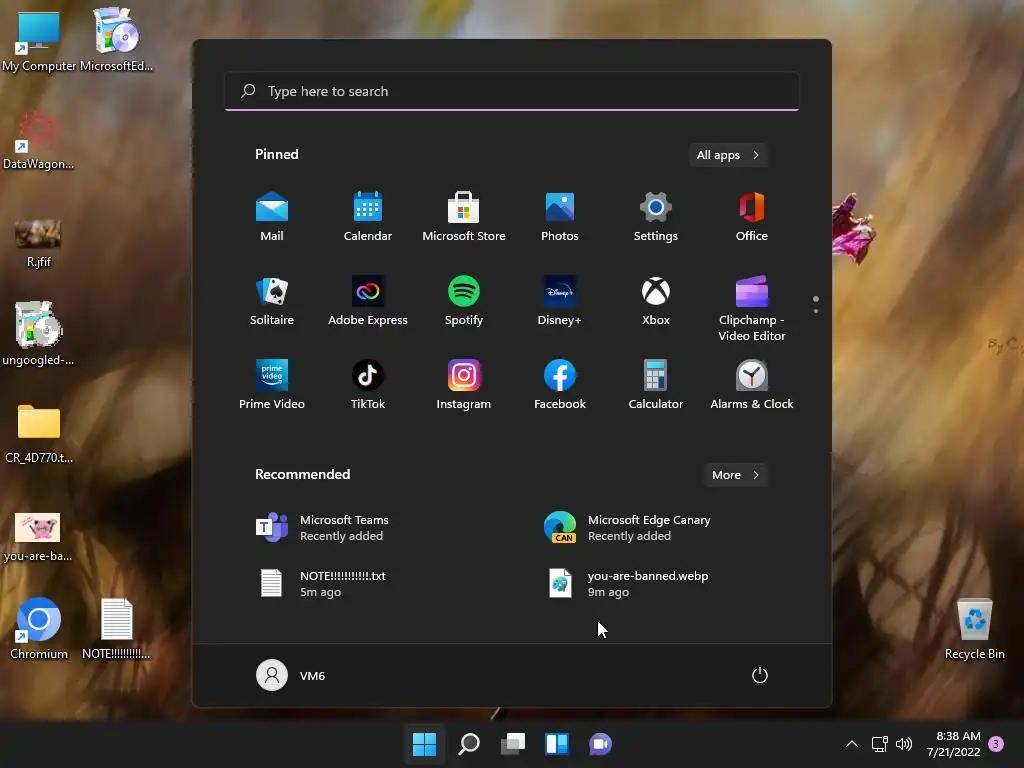1024x768 pixels.
Task: Select the Recycle Bin desktop icon
Action: [x=974, y=628]
